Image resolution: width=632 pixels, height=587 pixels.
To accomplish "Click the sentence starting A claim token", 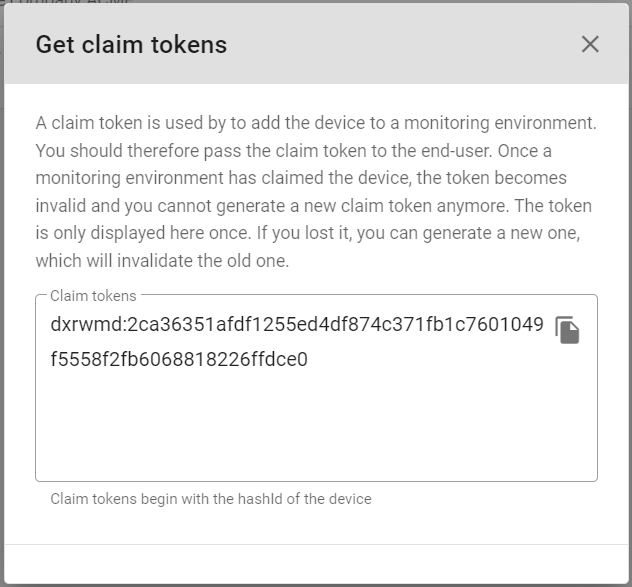I will tap(316, 123).
